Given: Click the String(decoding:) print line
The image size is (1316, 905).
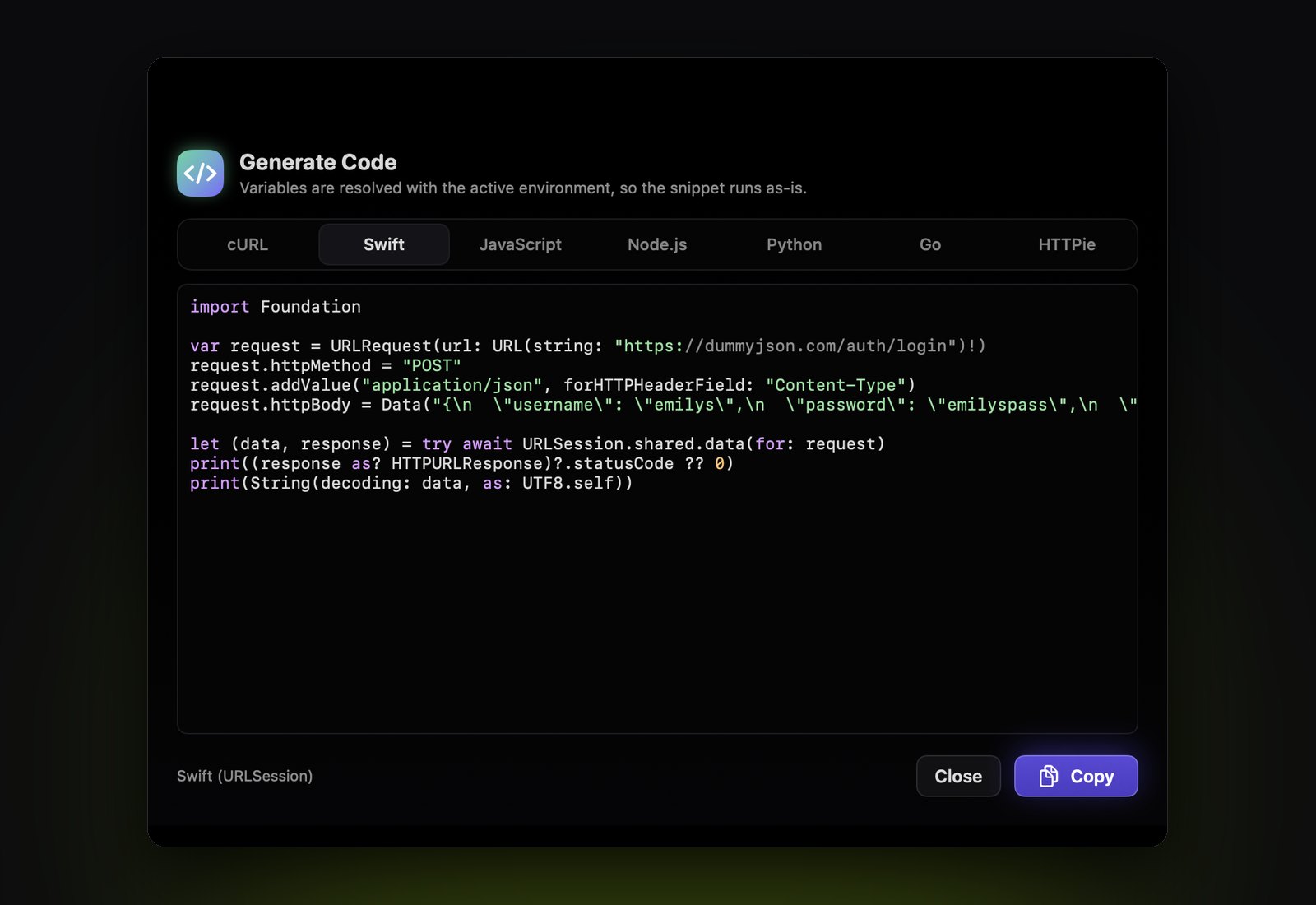Looking at the screenshot, I should pyautogui.click(x=411, y=483).
